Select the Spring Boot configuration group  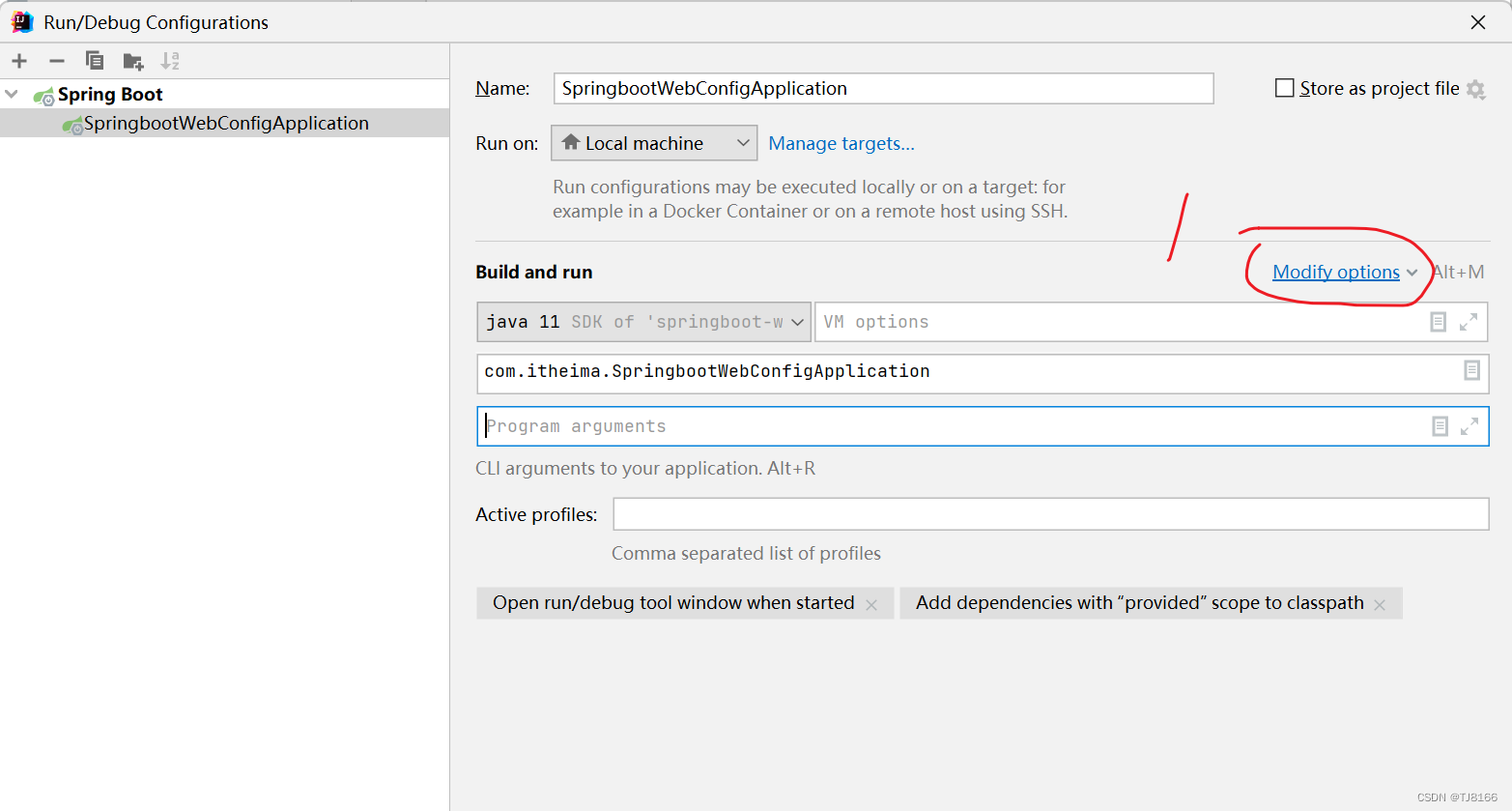[109, 94]
